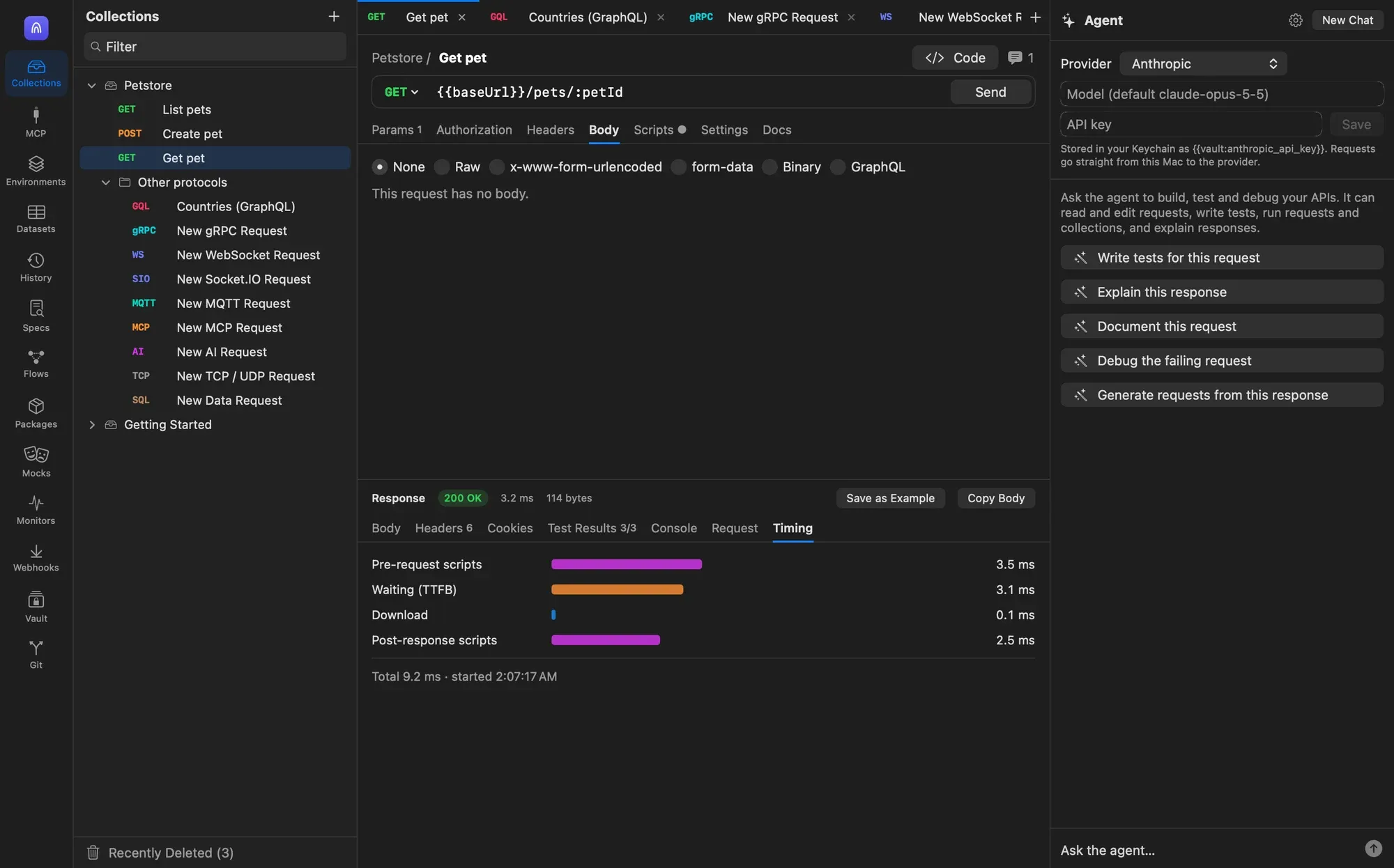Open the Flows sidebar section
The width and height of the screenshot is (1394, 868).
coord(36,364)
